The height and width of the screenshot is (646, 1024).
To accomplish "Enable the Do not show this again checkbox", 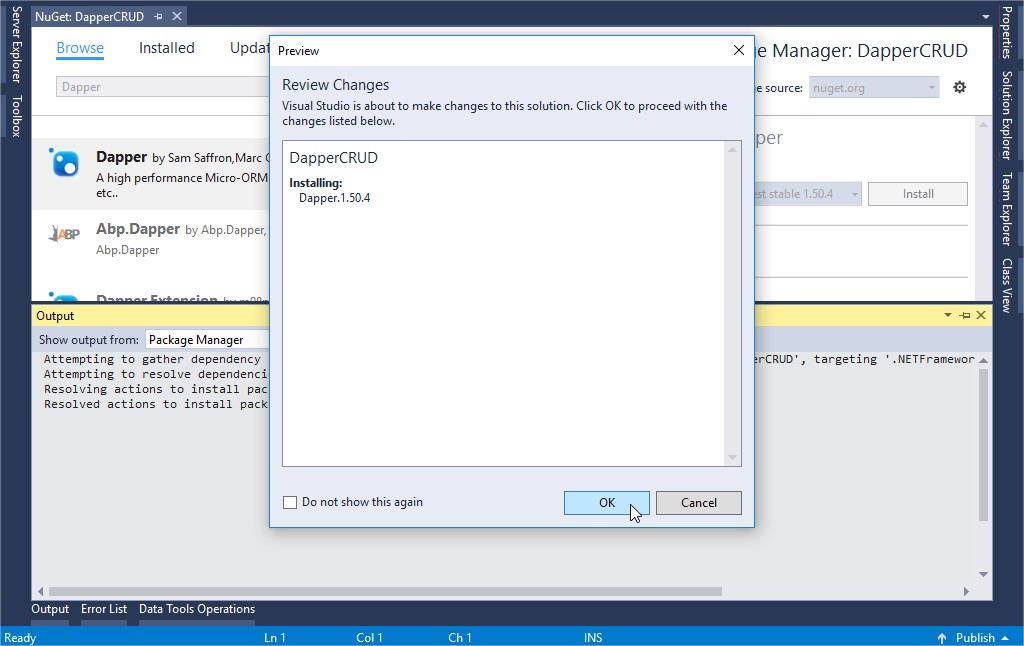I will 290,501.
